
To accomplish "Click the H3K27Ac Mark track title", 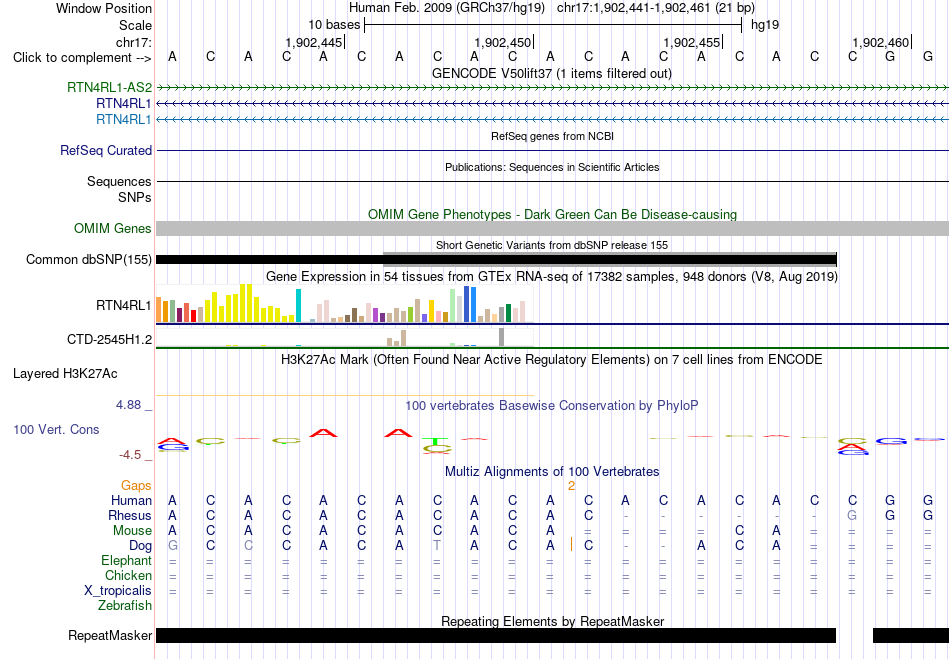I will tap(552, 360).
